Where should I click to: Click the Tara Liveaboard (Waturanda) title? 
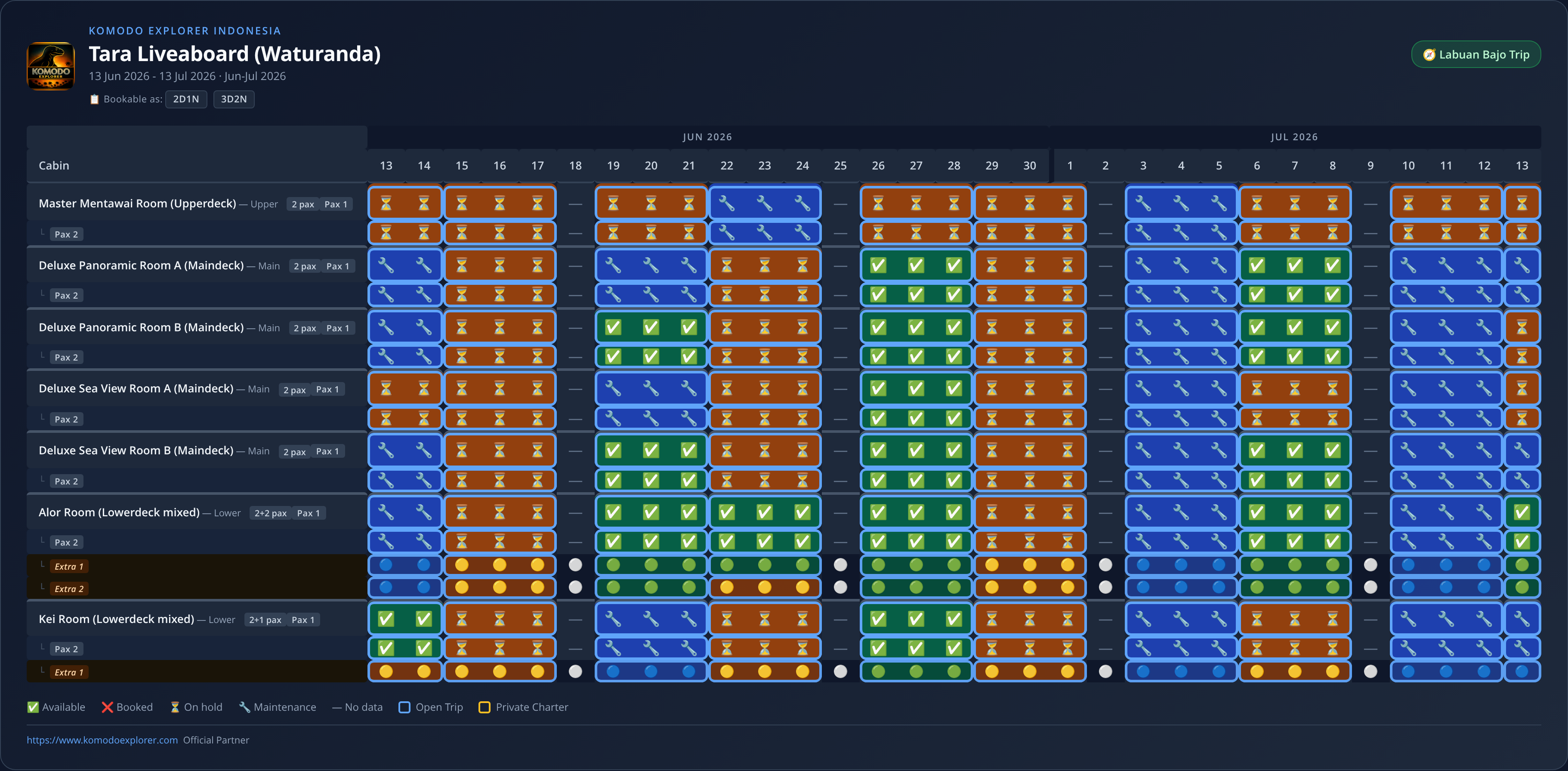click(235, 53)
